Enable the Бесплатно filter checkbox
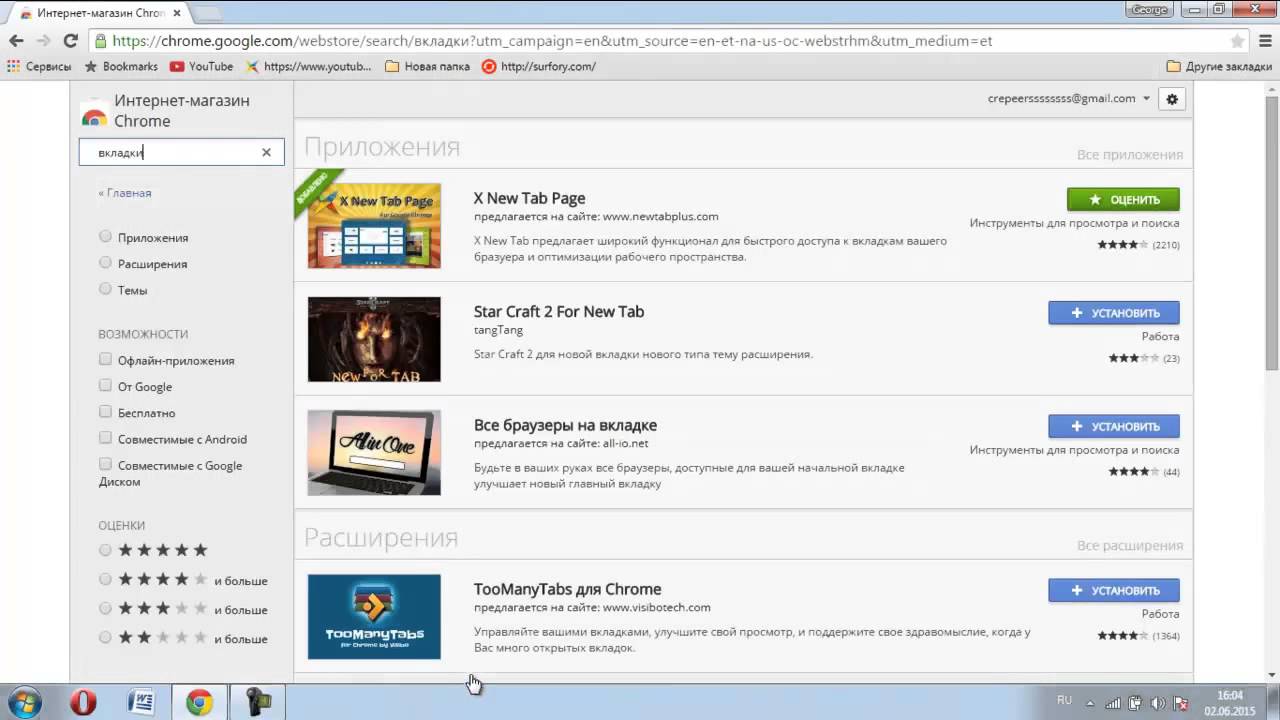1280x720 pixels. (x=105, y=412)
